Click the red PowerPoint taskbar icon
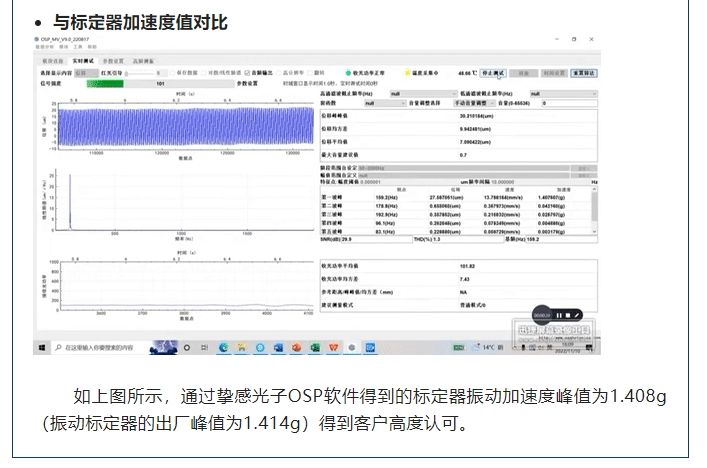 coord(296,347)
